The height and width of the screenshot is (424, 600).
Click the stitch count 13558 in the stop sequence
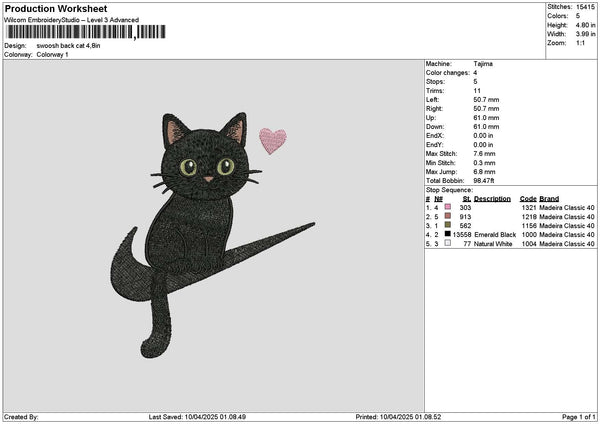(x=462, y=235)
